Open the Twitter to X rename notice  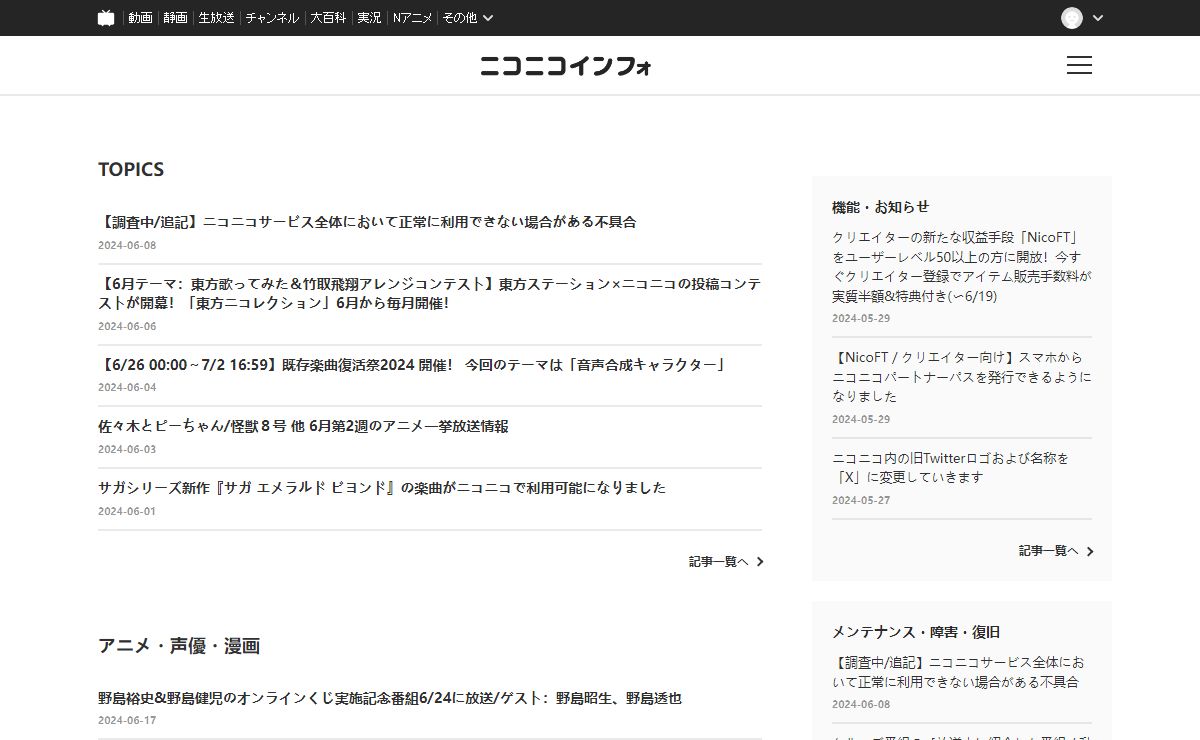coord(951,467)
